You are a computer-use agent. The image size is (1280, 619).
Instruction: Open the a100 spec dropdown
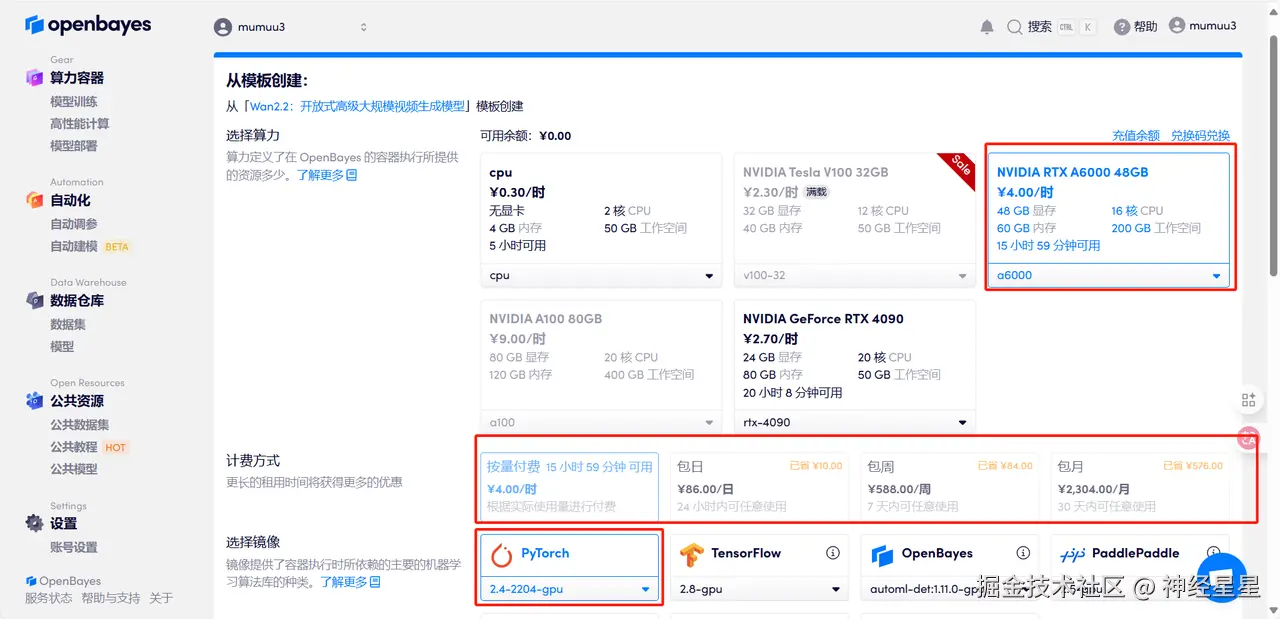600,422
